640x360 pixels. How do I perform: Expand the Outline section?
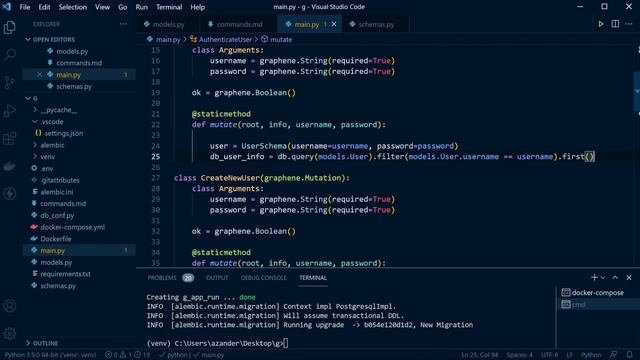point(45,343)
